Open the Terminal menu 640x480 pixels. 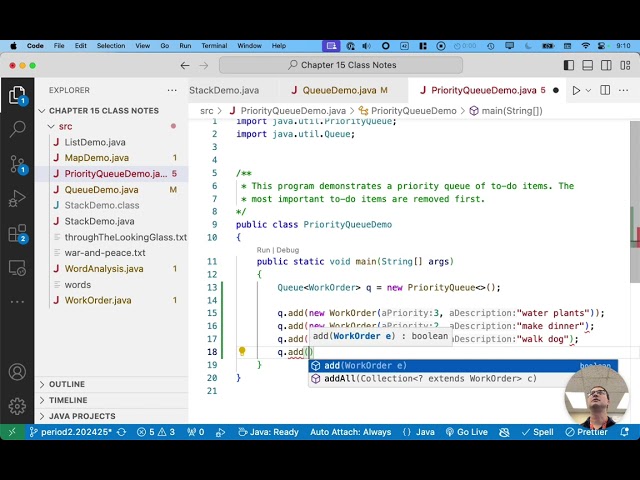(214, 45)
